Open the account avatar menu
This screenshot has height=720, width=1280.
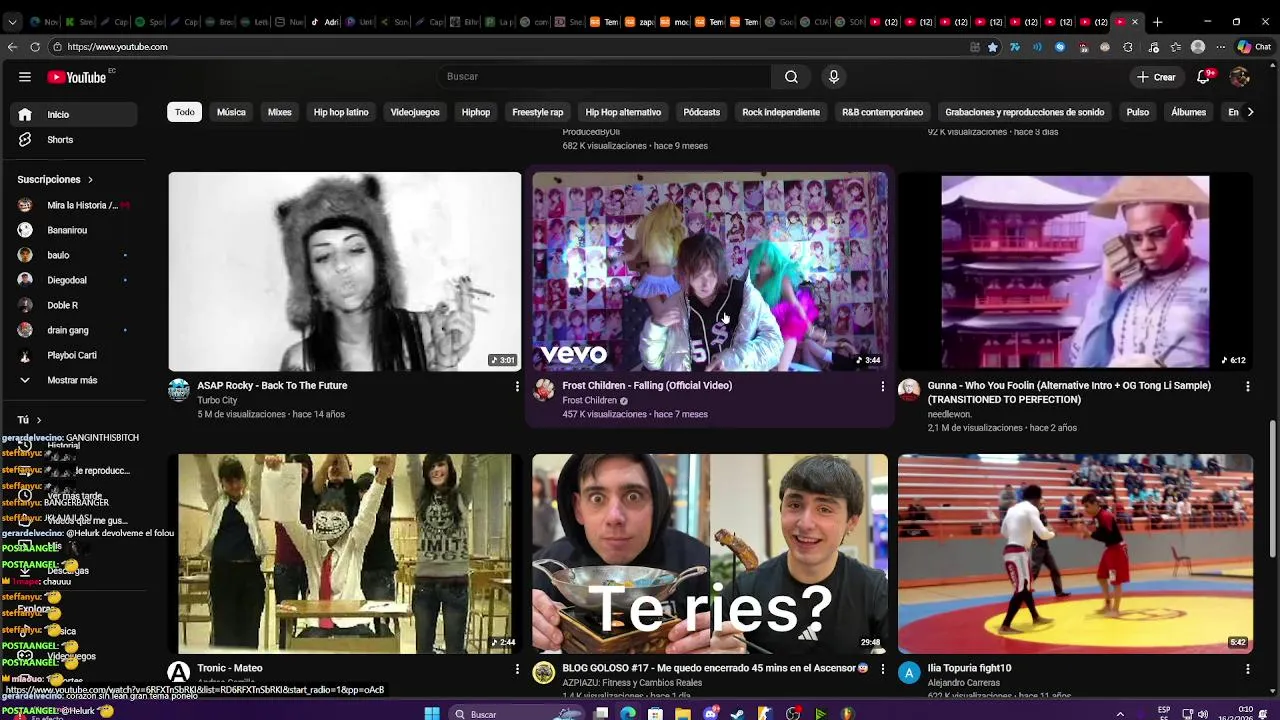(1240, 77)
